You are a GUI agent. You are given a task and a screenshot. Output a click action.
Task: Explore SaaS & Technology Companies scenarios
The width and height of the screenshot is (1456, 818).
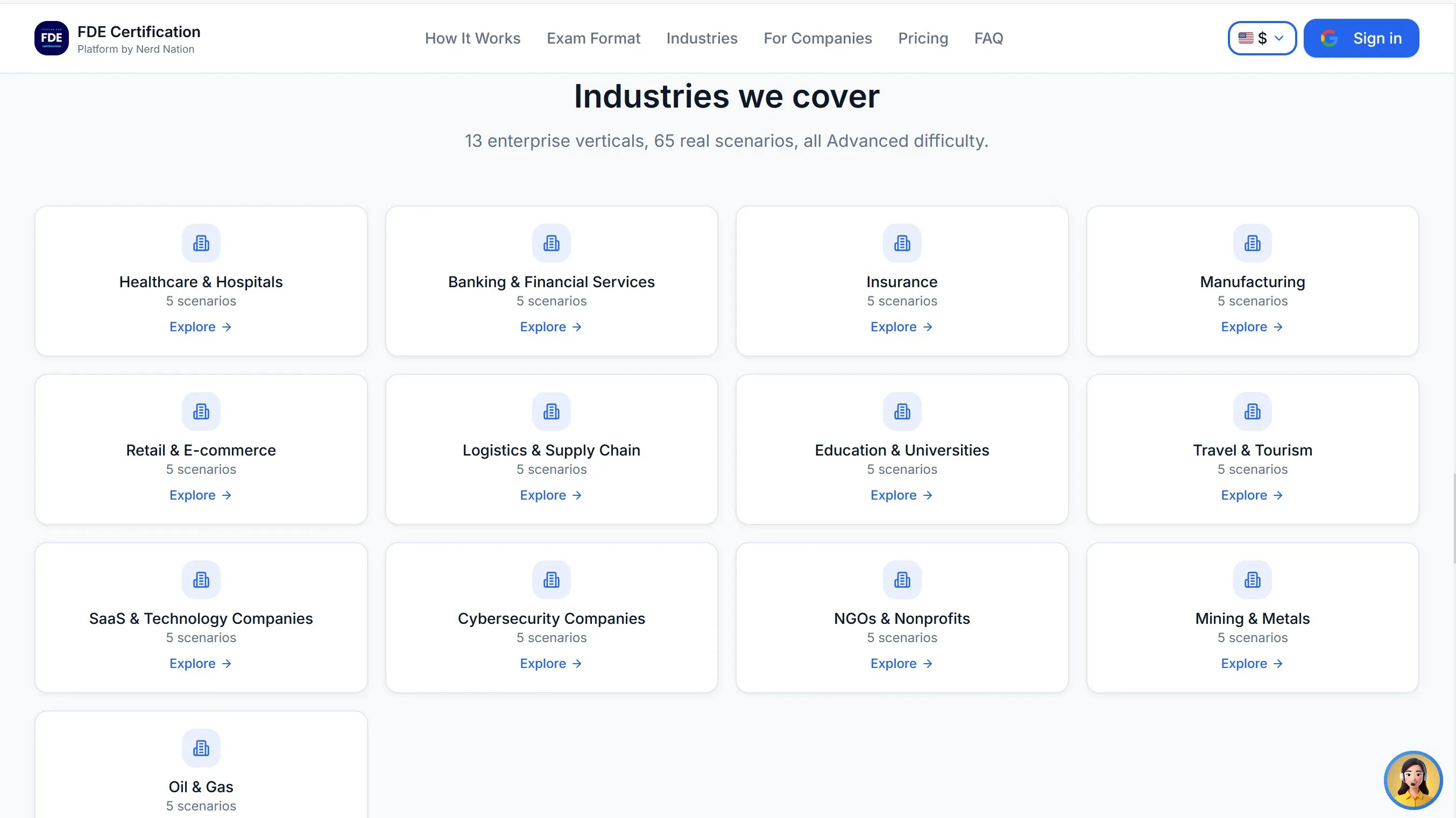point(201,664)
